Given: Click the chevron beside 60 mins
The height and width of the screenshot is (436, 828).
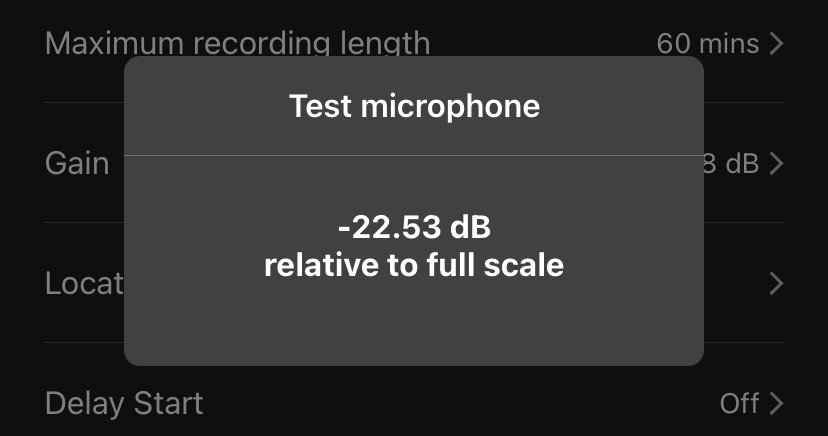Looking at the screenshot, I should (x=776, y=44).
